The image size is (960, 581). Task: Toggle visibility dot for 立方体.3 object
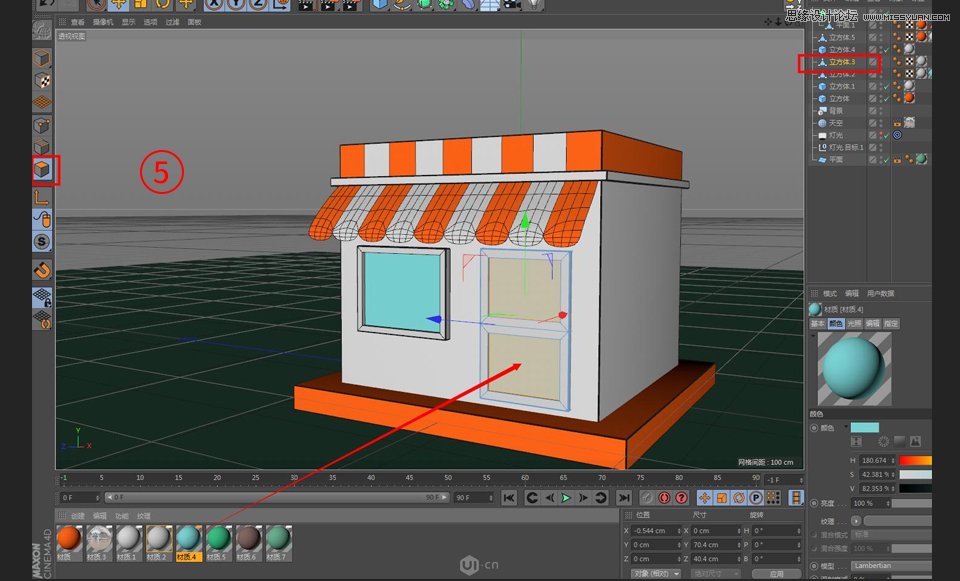tap(879, 63)
